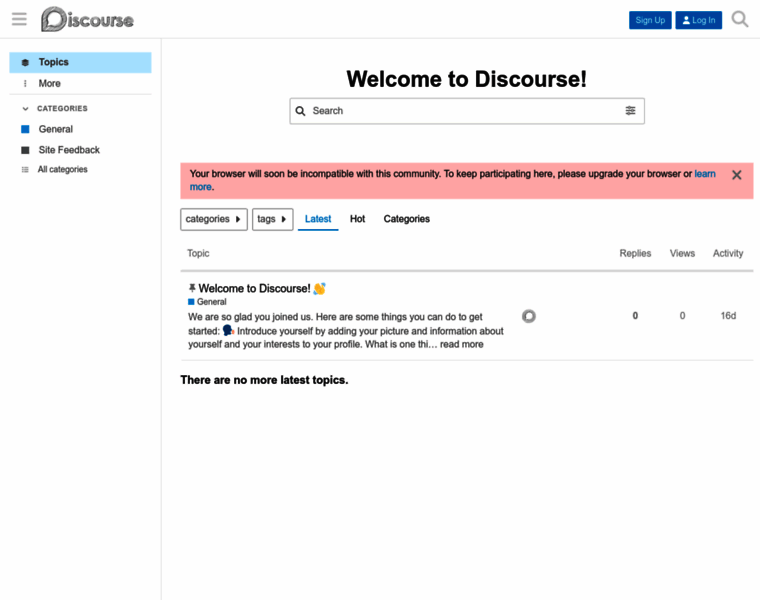Sort by the Replies column header
The height and width of the screenshot is (600, 760).
[635, 253]
